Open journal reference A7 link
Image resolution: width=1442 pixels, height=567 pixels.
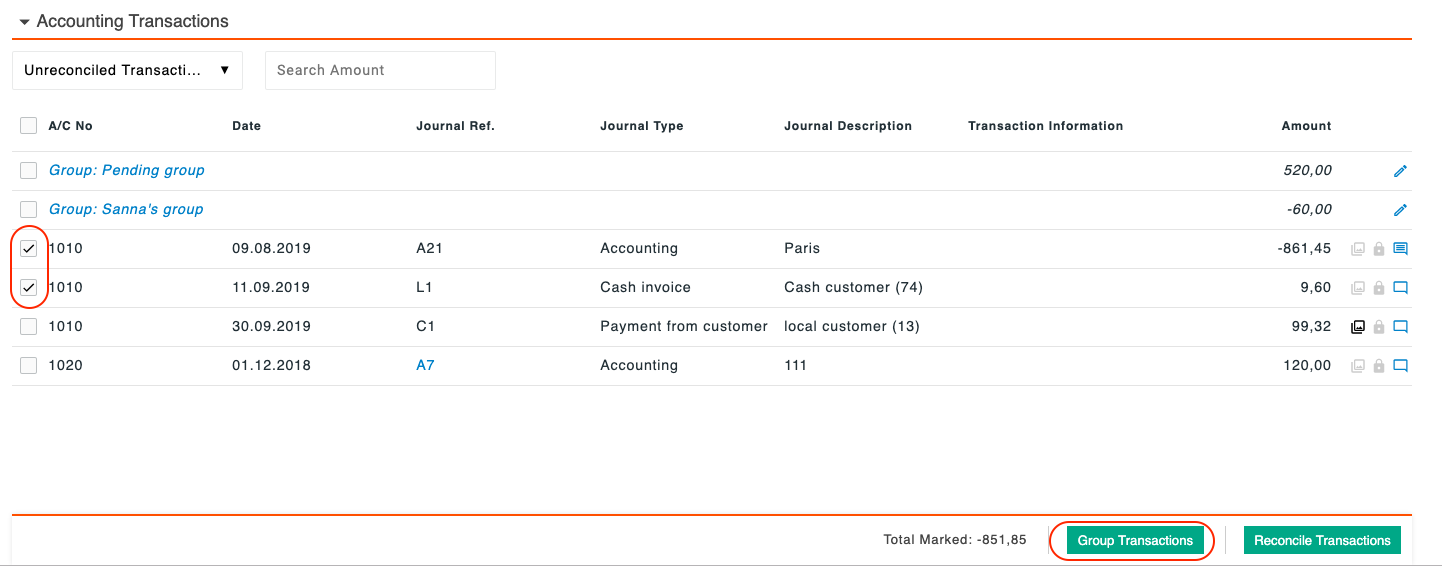[425, 365]
